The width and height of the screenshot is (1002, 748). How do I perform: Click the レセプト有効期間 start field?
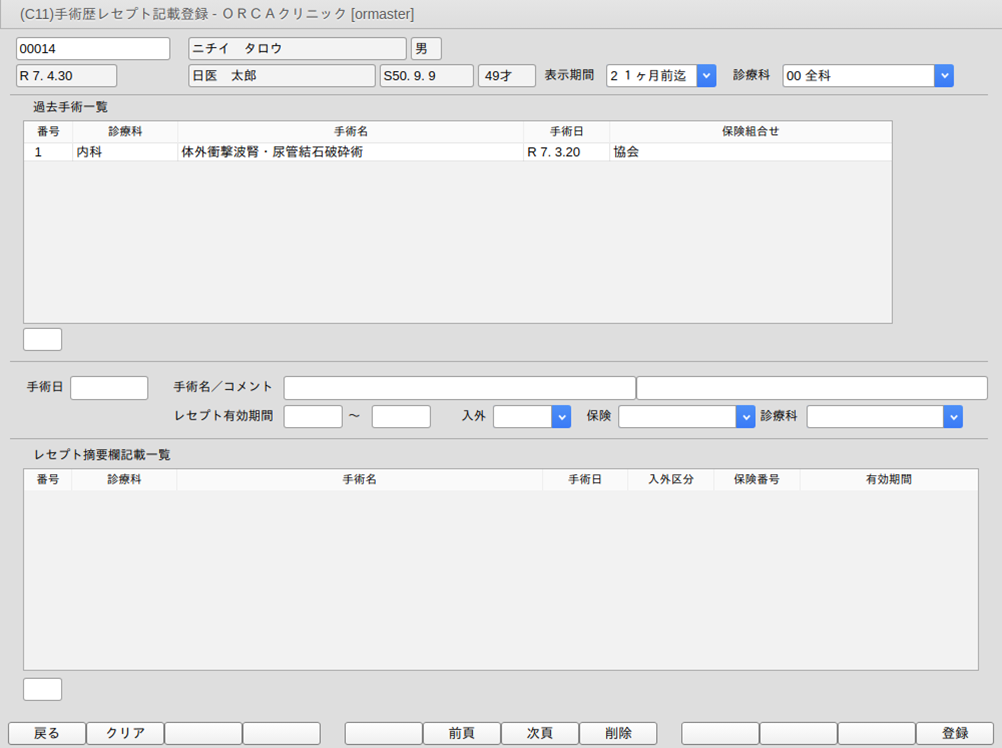click(313, 416)
